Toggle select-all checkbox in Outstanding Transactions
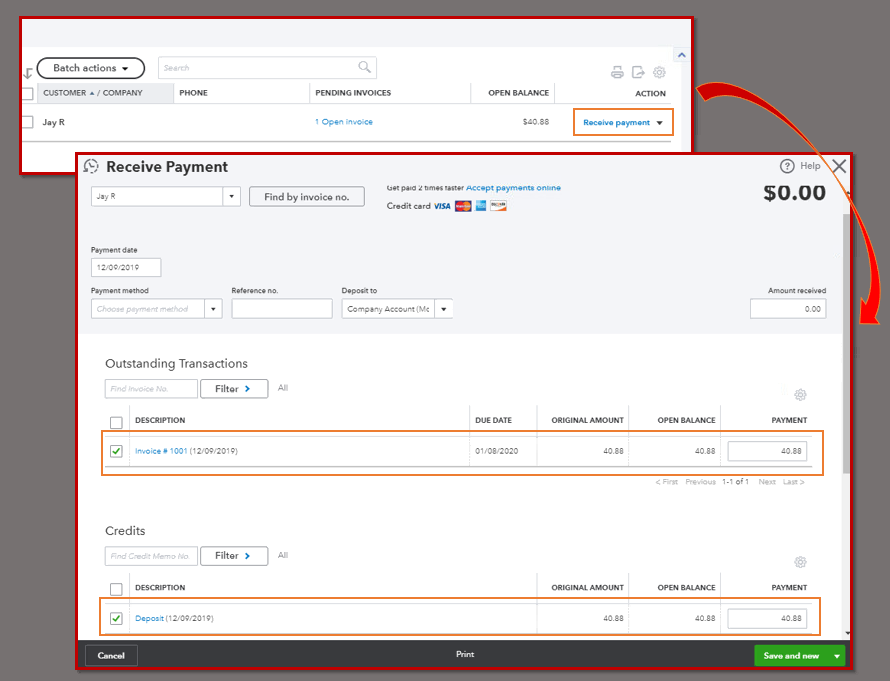 [x=116, y=422]
